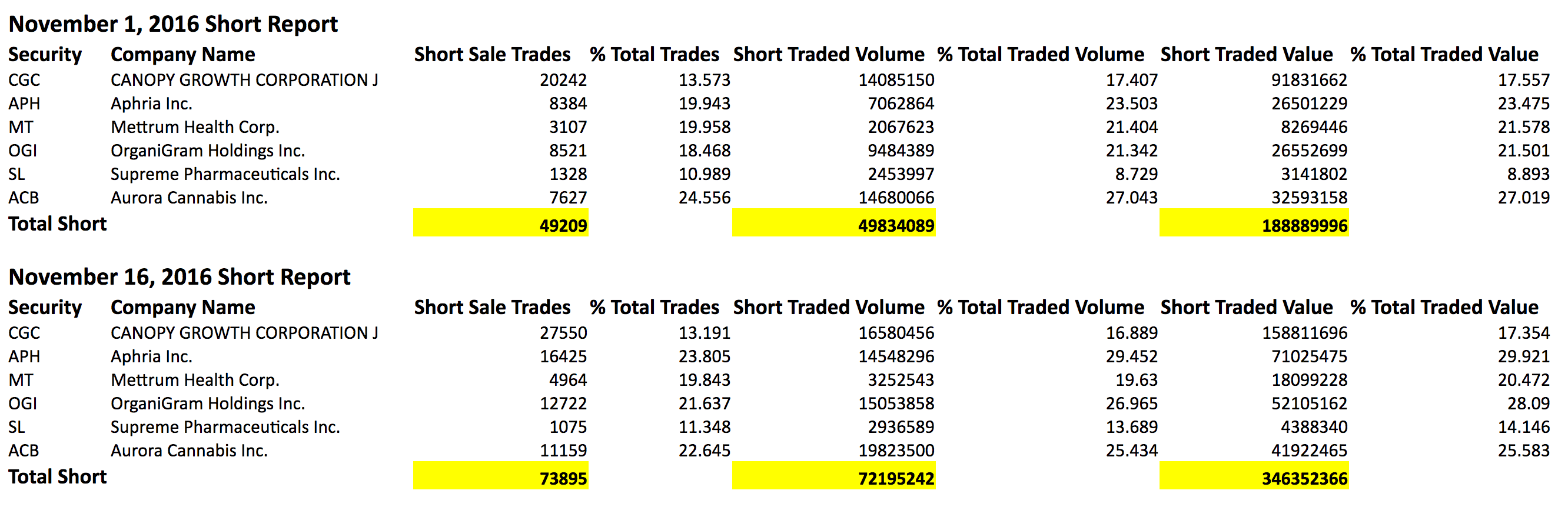This screenshot has height=507, width=1568.
Task: Select the first % Total Traded Volume header
Action: click(x=1041, y=54)
